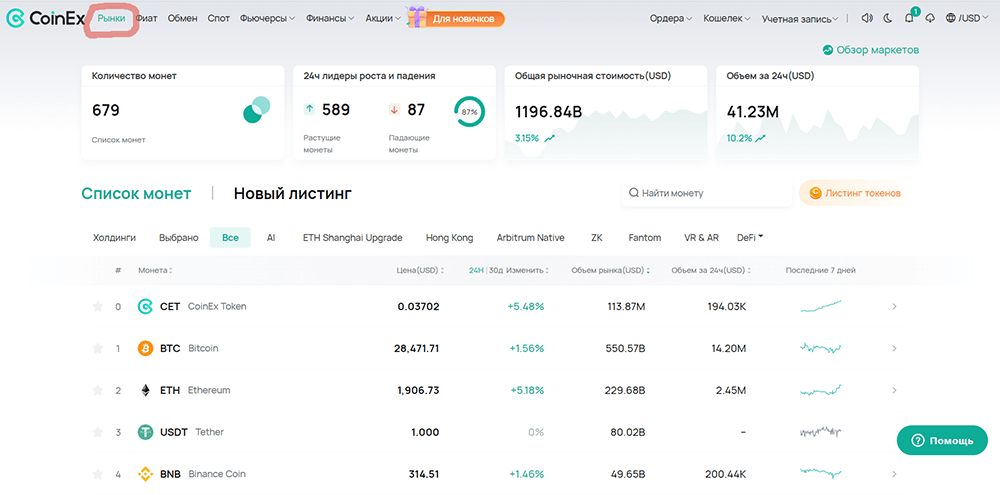Click the Bitcoin orange logo icon
The height and width of the screenshot is (495, 1000).
(x=145, y=348)
